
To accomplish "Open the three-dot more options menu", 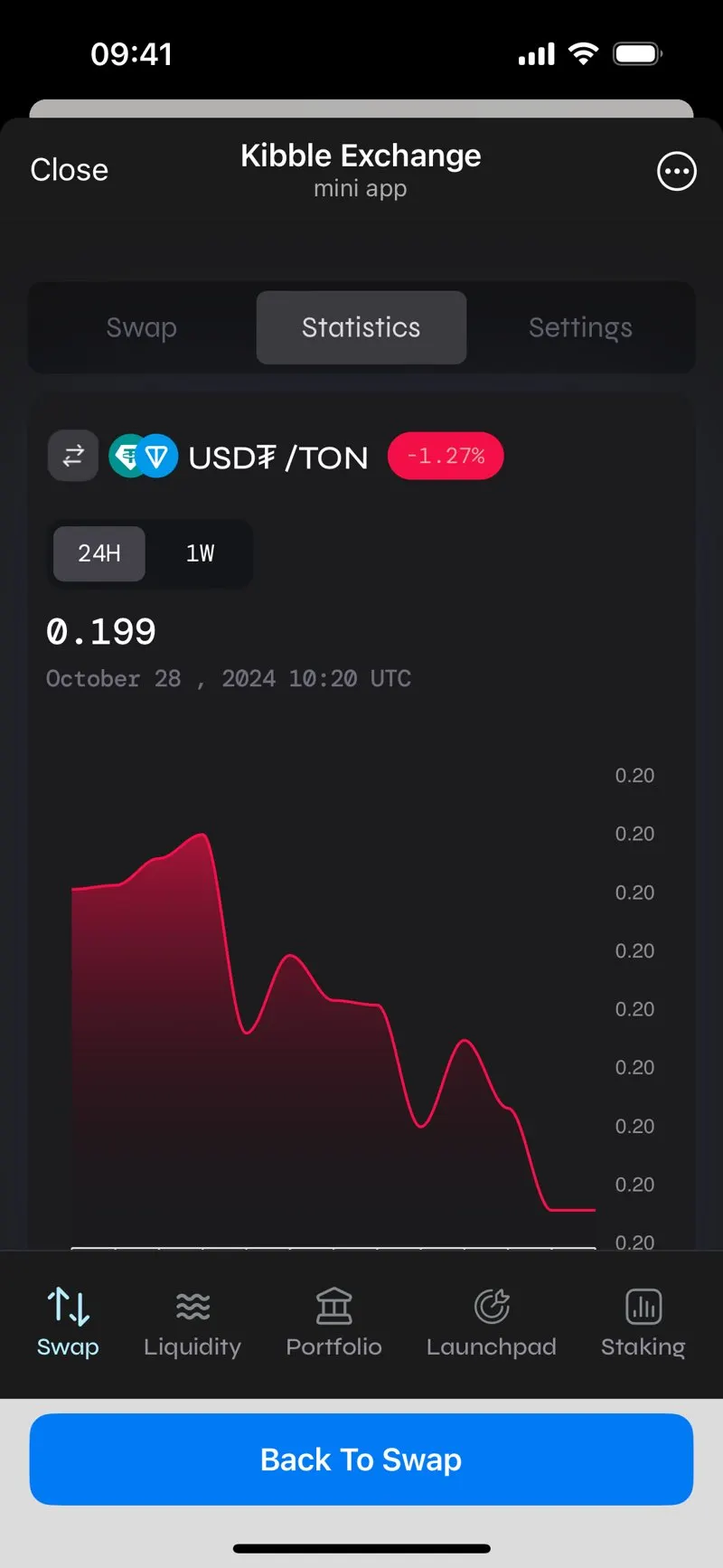I will (x=676, y=171).
